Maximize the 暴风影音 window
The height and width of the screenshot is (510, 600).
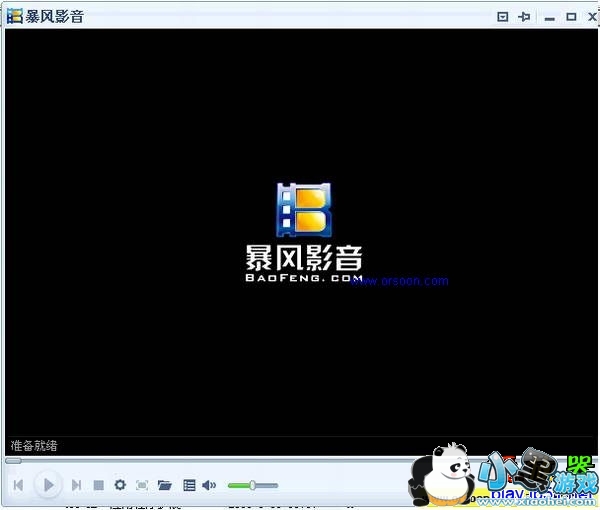pyautogui.click(x=571, y=16)
